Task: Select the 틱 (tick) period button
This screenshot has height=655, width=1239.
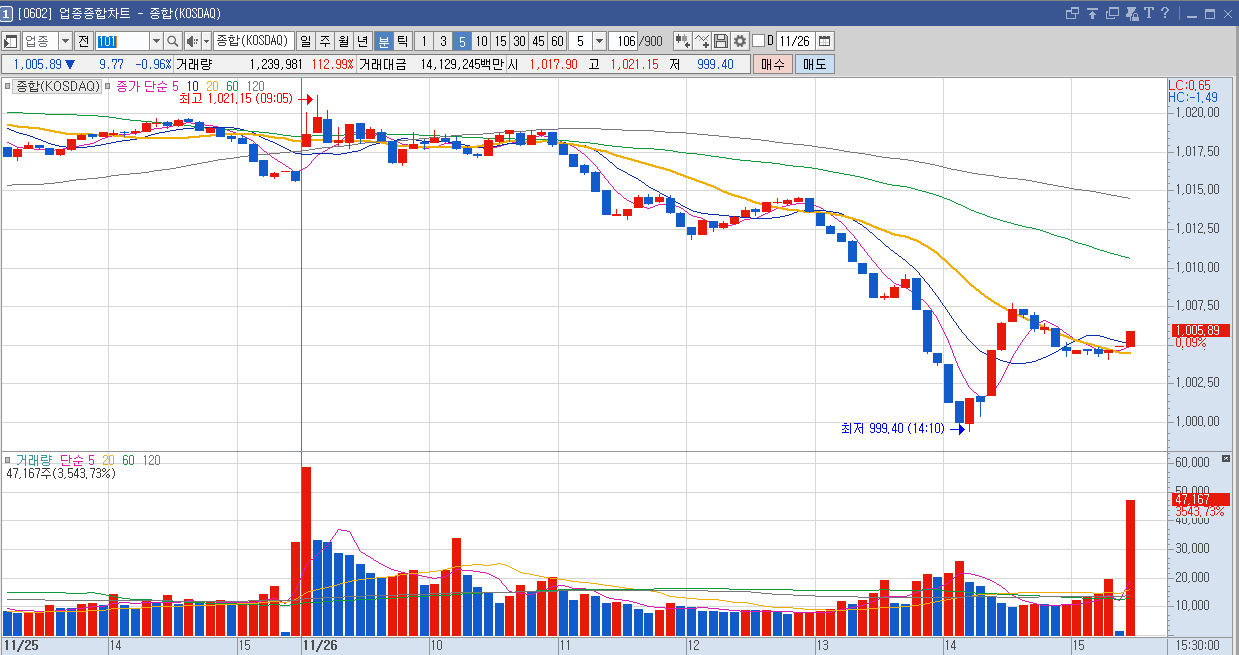Action: coord(402,41)
